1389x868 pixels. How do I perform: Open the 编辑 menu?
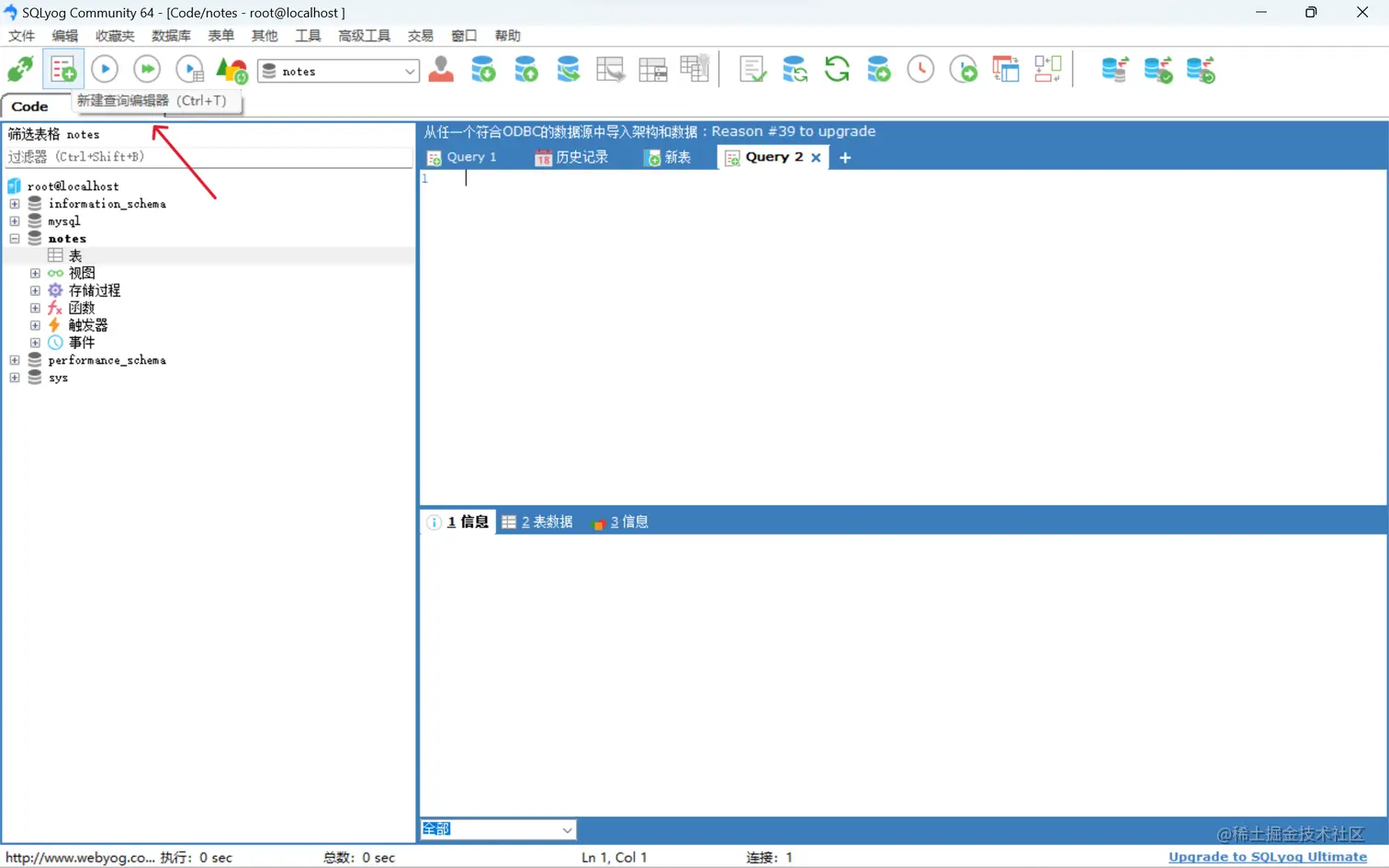point(65,36)
